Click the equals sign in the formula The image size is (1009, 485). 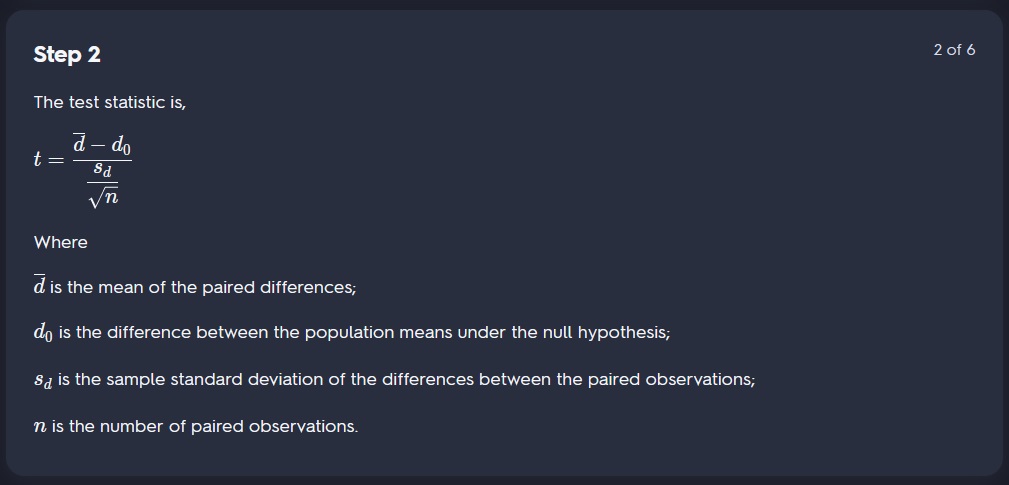[x=56, y=159]
